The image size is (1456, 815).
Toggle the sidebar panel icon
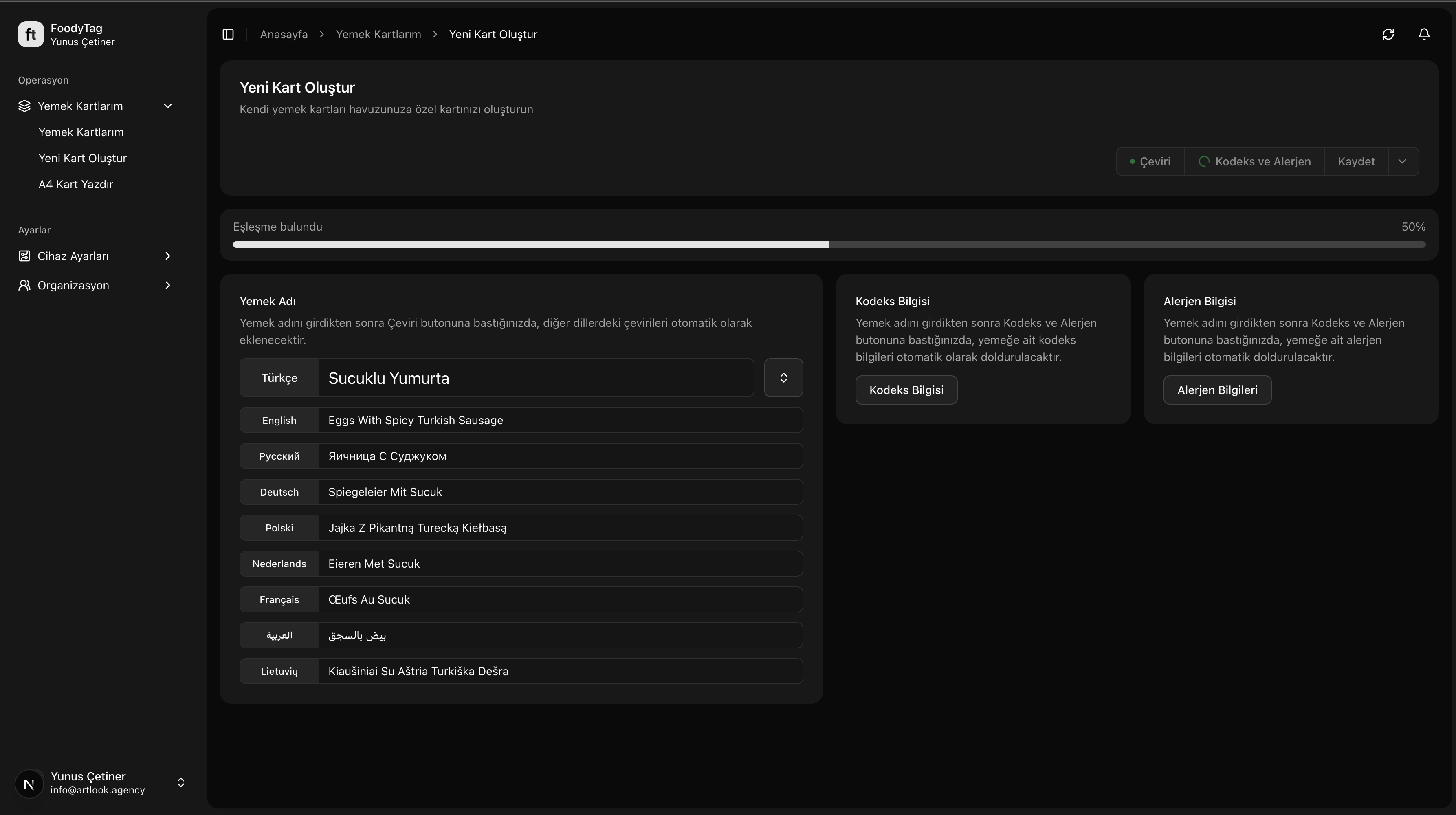point(228,35)
